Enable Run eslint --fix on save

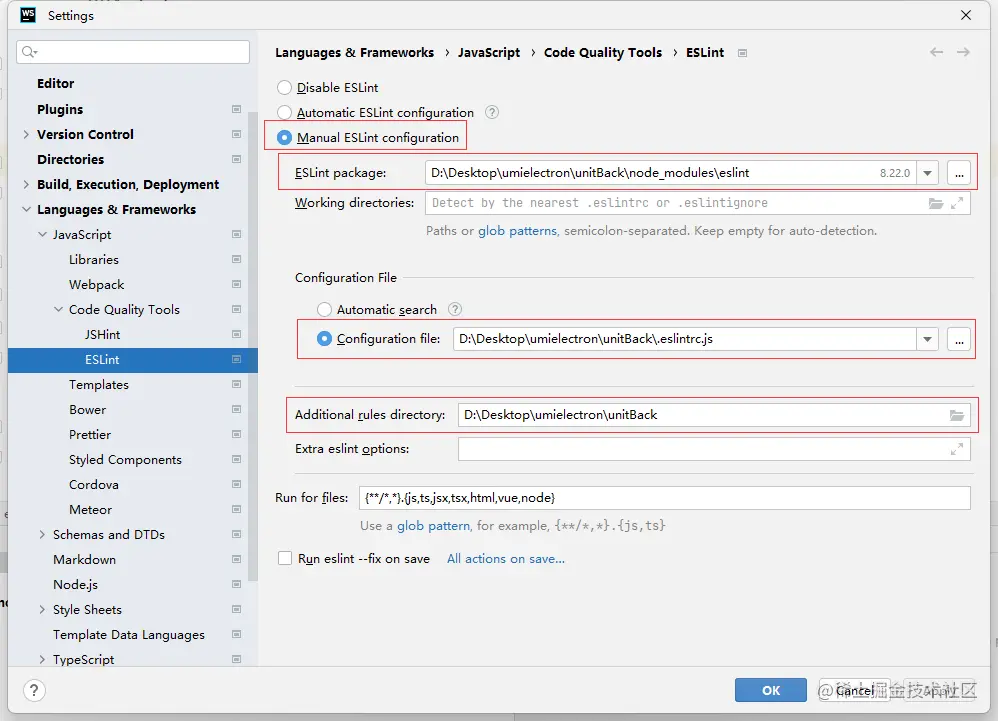point(285,559)
